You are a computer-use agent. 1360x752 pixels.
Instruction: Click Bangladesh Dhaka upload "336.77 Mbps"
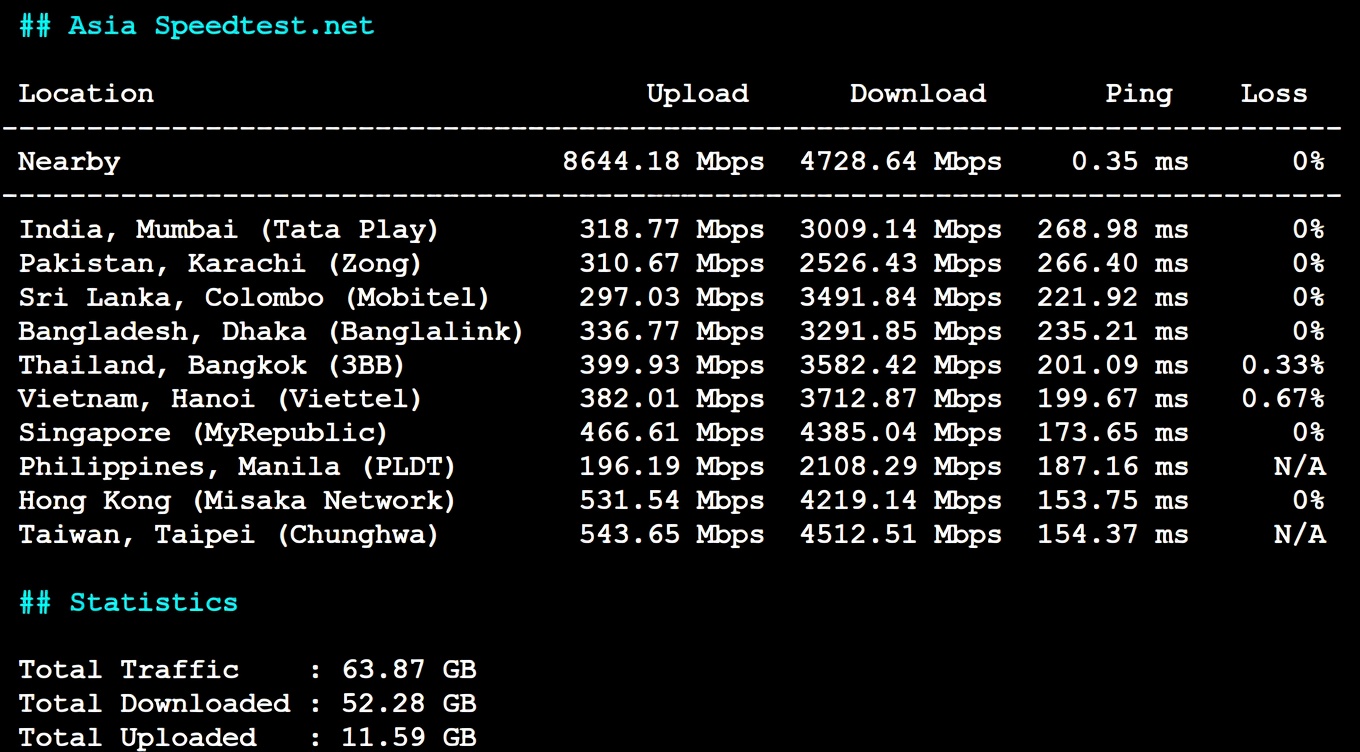[x=672, y=332]
